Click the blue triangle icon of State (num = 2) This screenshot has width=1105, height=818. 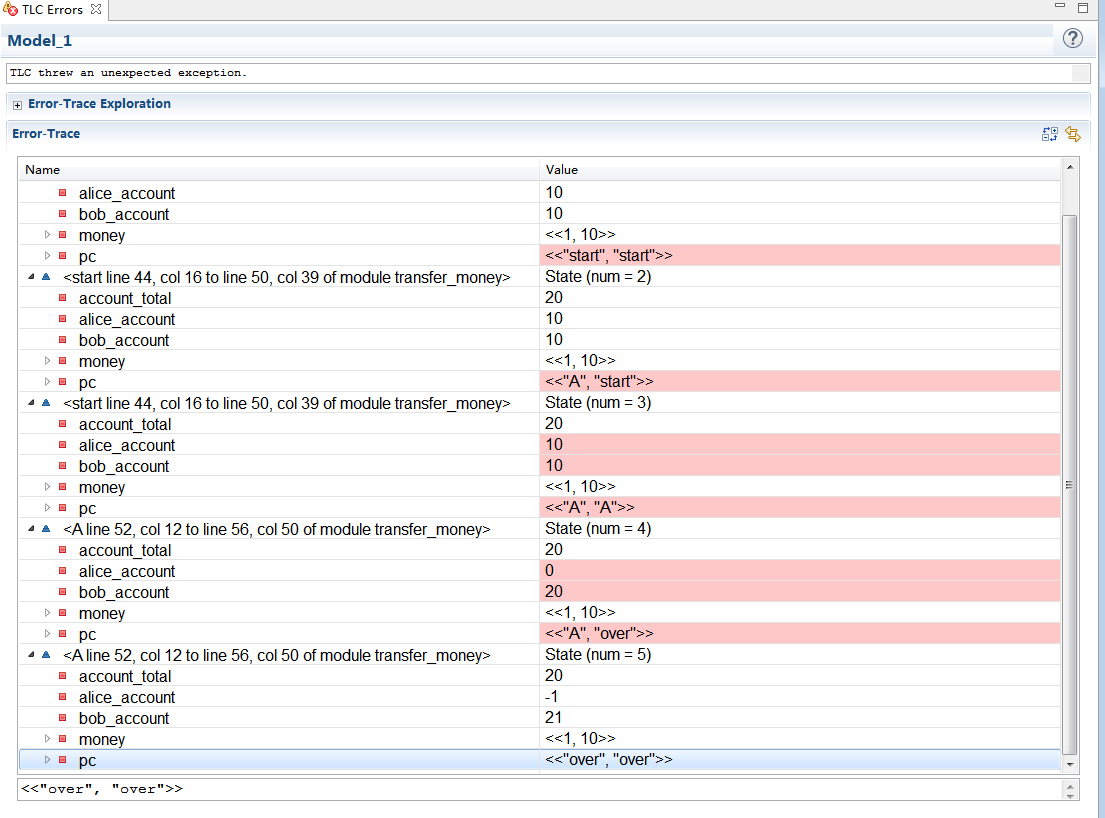(46, 277)
